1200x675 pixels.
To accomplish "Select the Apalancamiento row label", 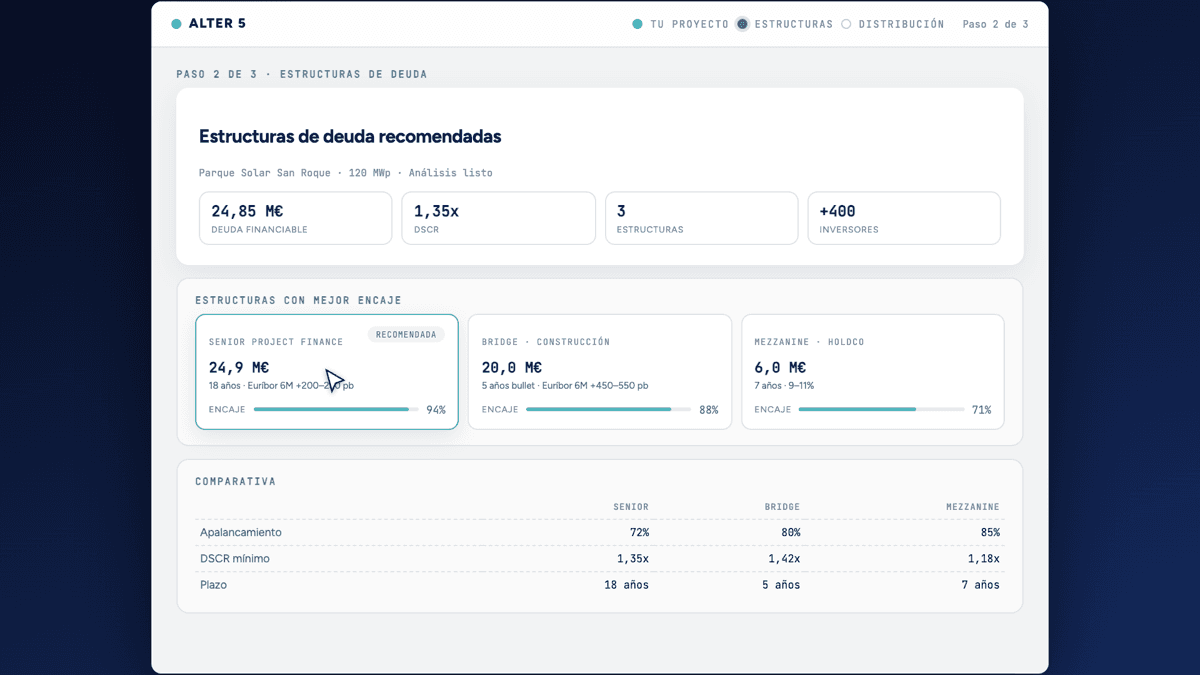I will pyautogui.click(x=241, y=533).
